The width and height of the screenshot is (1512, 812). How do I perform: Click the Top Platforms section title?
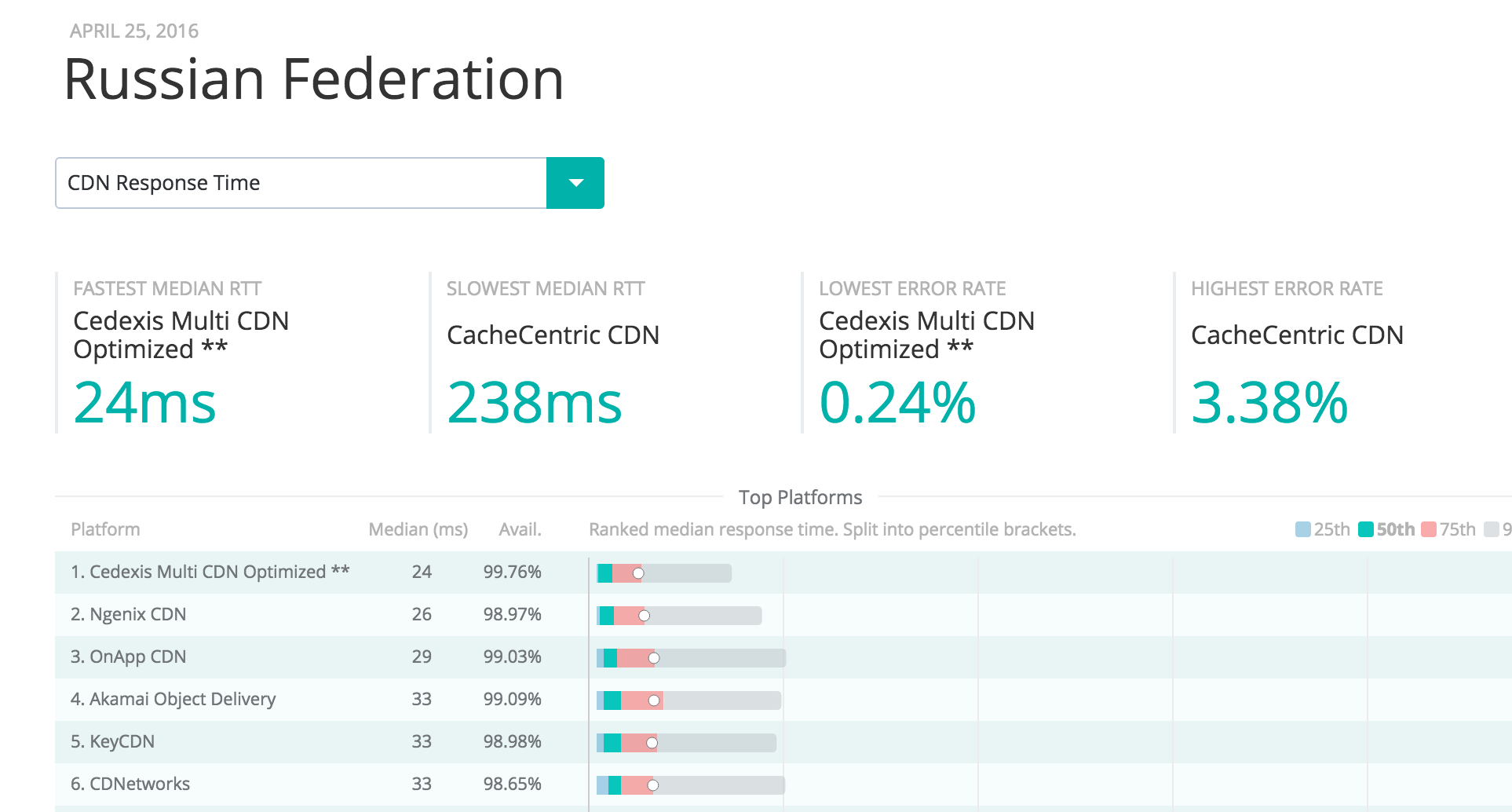pos(800,497)
